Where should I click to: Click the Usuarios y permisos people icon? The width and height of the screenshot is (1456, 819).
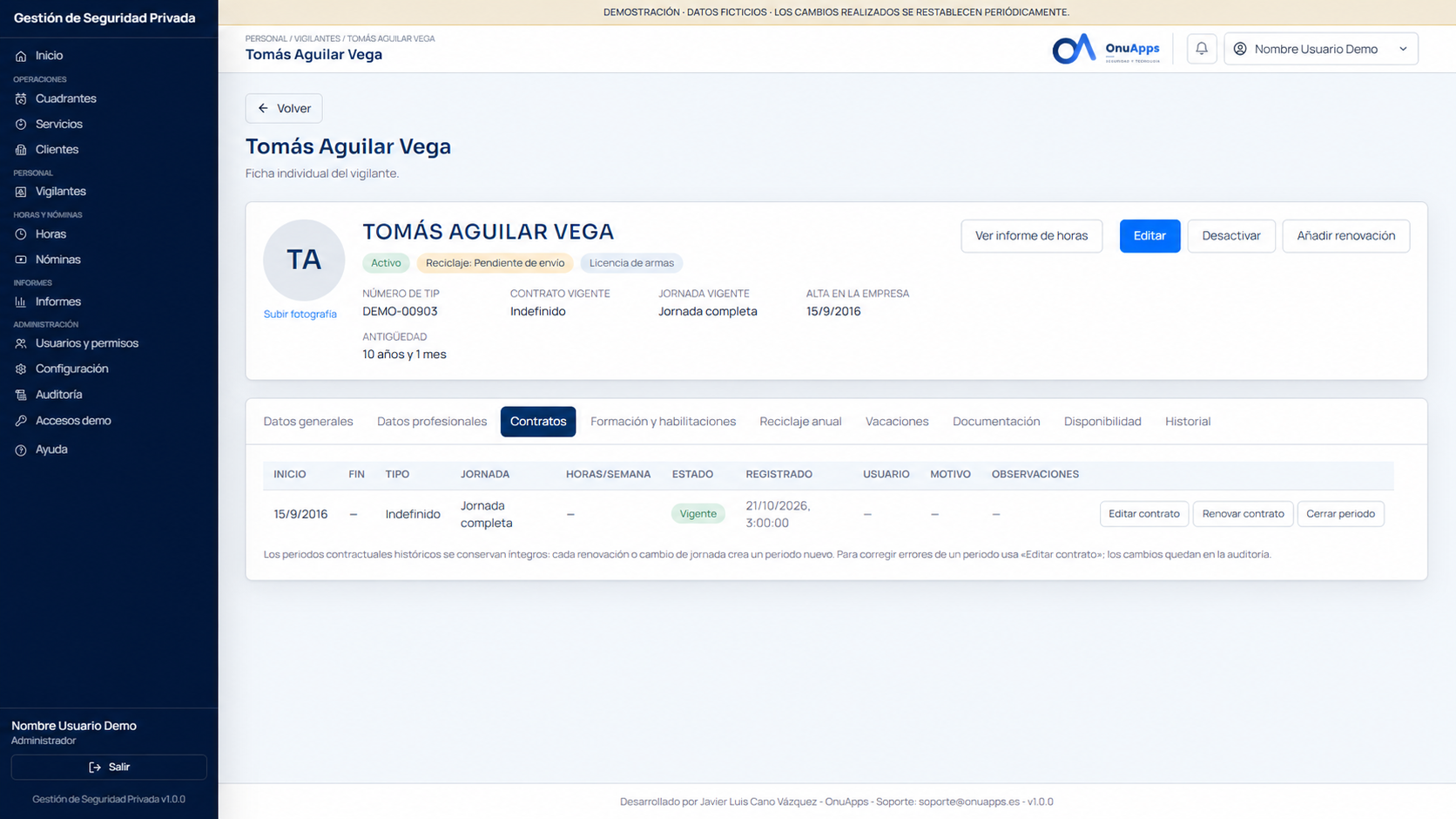[x=21, y=343]
